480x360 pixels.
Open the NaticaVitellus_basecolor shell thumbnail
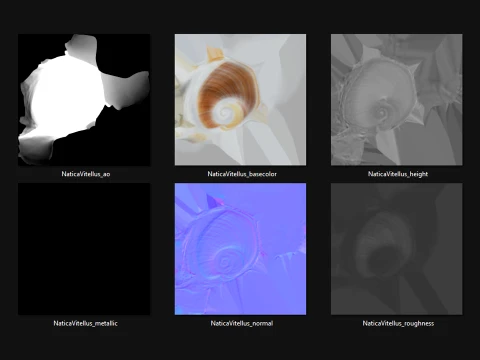240,99
